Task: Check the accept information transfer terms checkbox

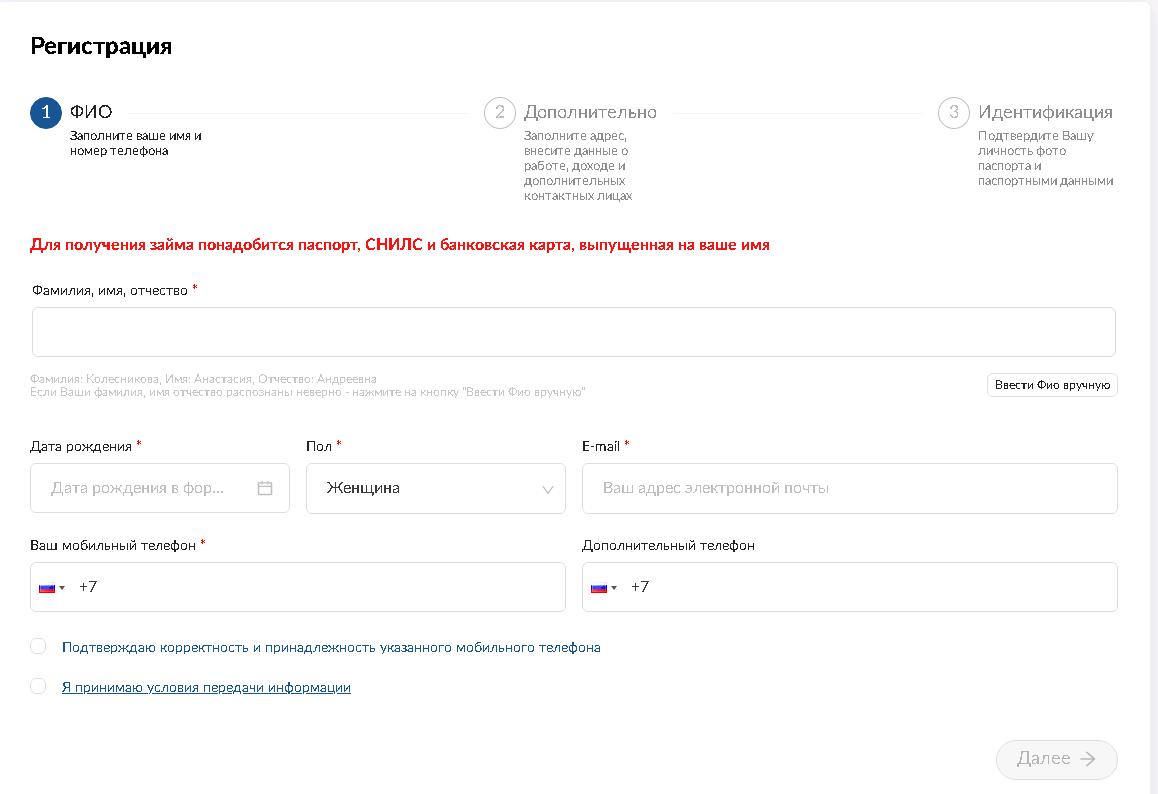Action: click(x=38, y=686)
